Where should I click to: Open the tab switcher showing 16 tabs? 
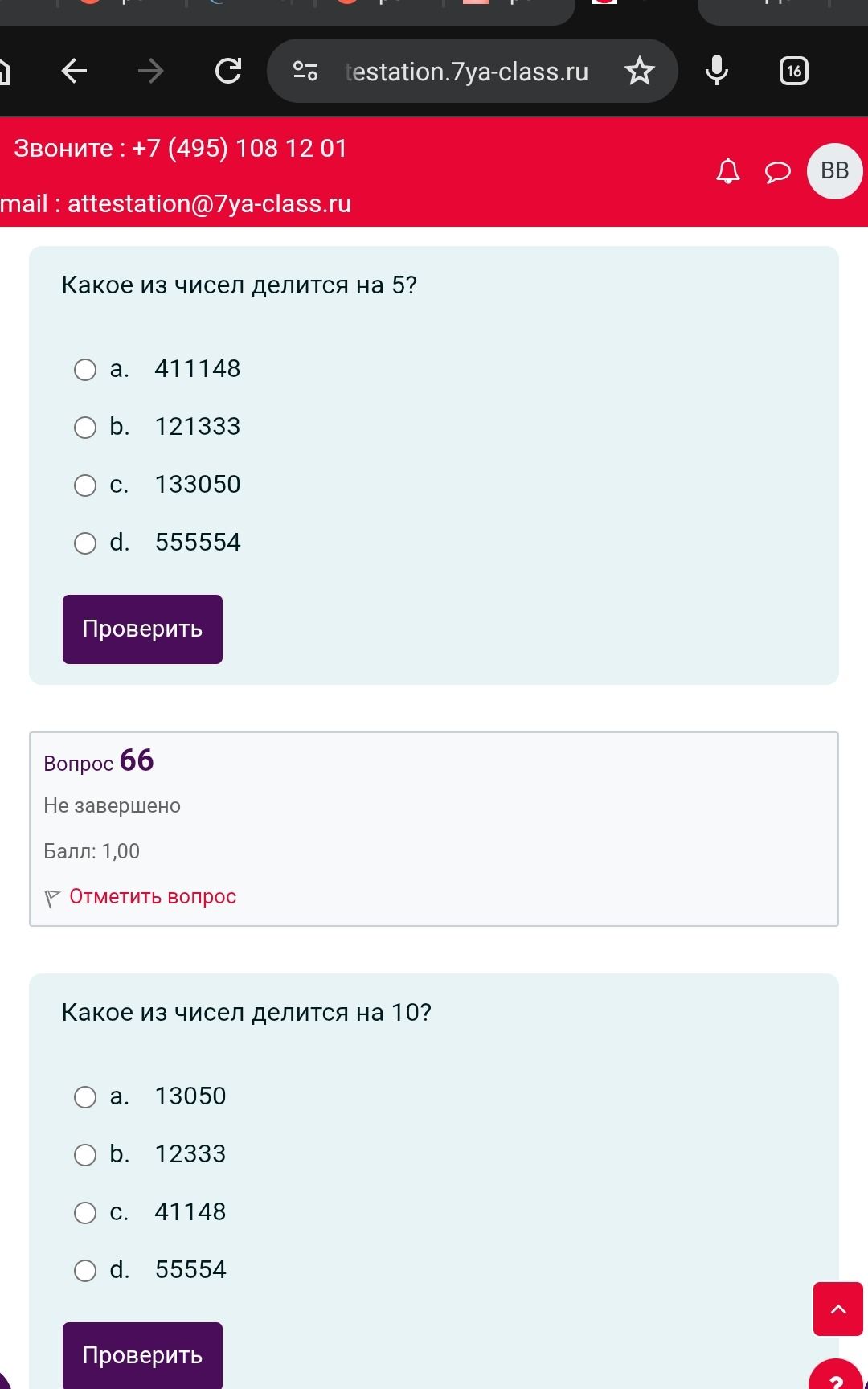pyautogui.click(x=794, y=72)
